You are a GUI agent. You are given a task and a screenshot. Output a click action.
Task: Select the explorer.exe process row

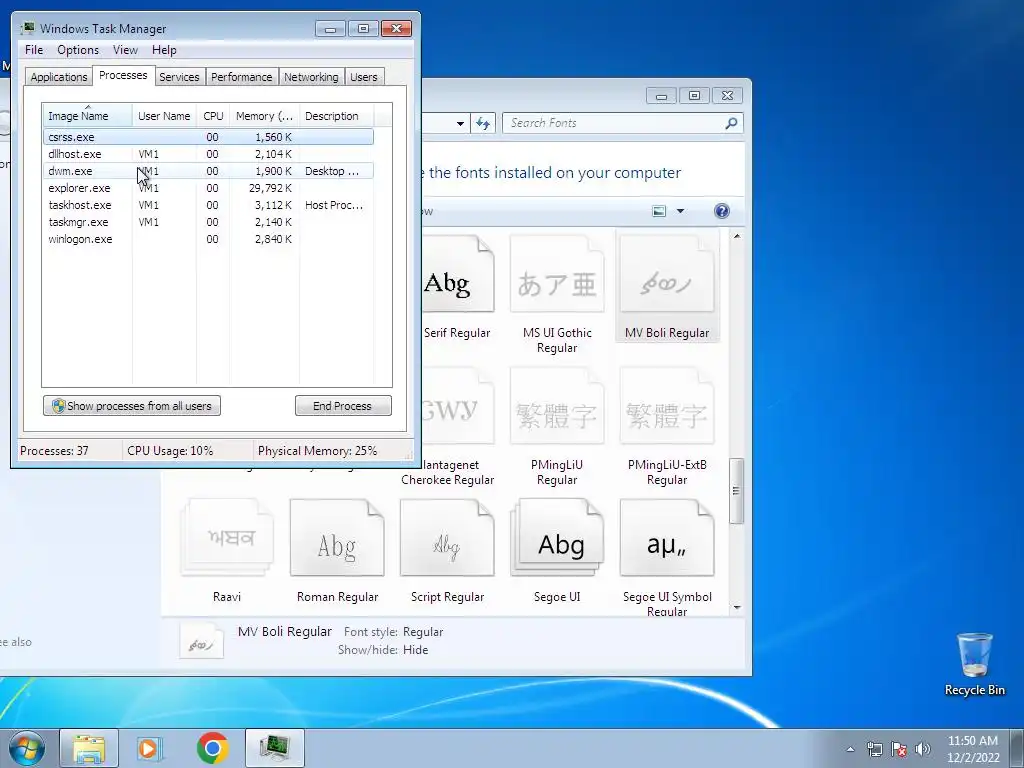[208, 188]
